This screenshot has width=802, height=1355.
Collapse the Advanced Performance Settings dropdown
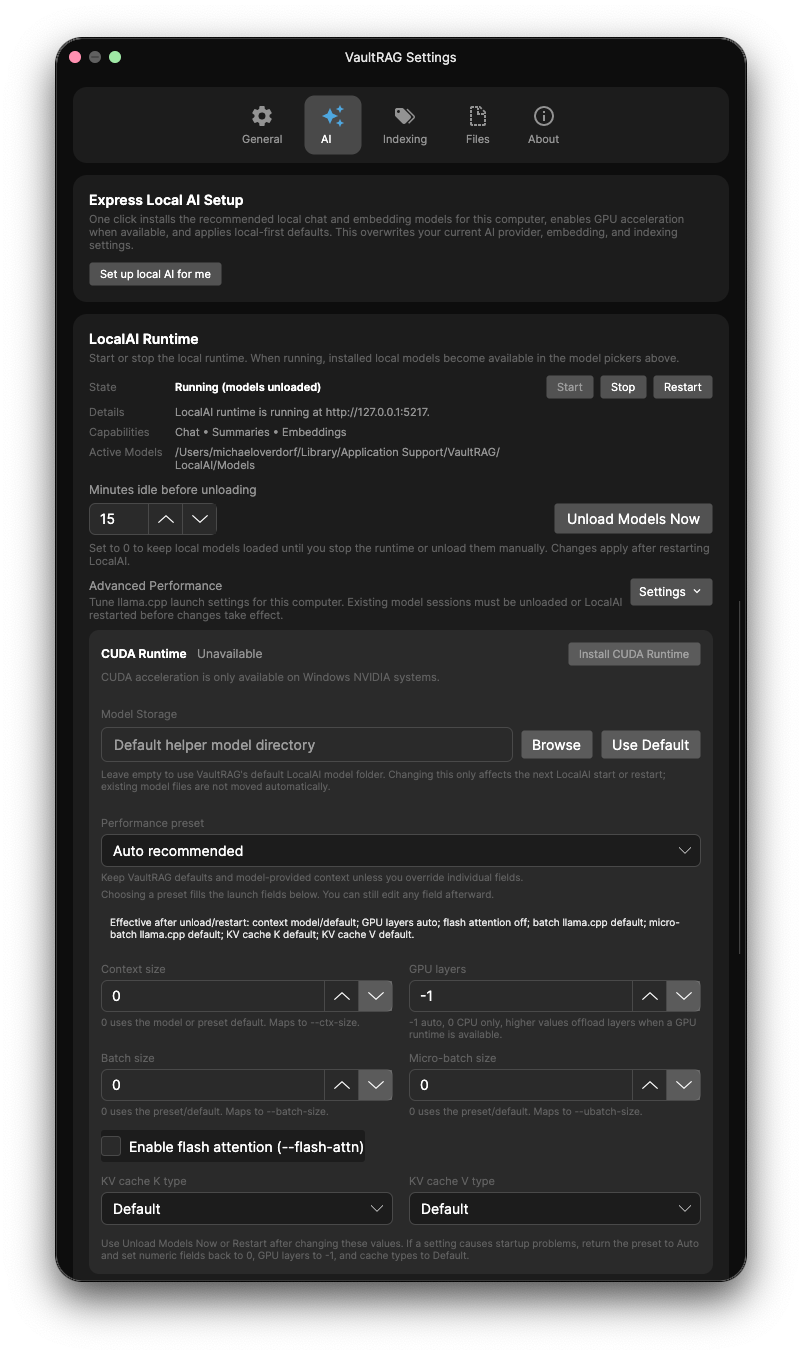click(671, 592)
